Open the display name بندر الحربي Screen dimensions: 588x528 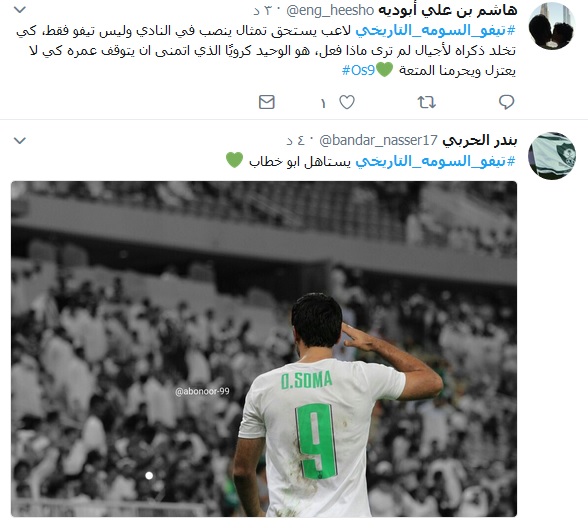point(480,141)
